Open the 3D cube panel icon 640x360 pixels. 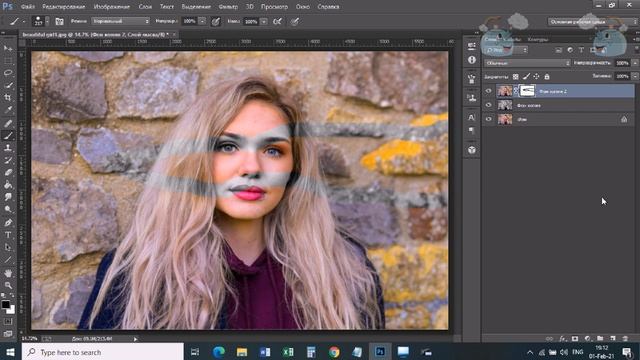click(472, 150)
